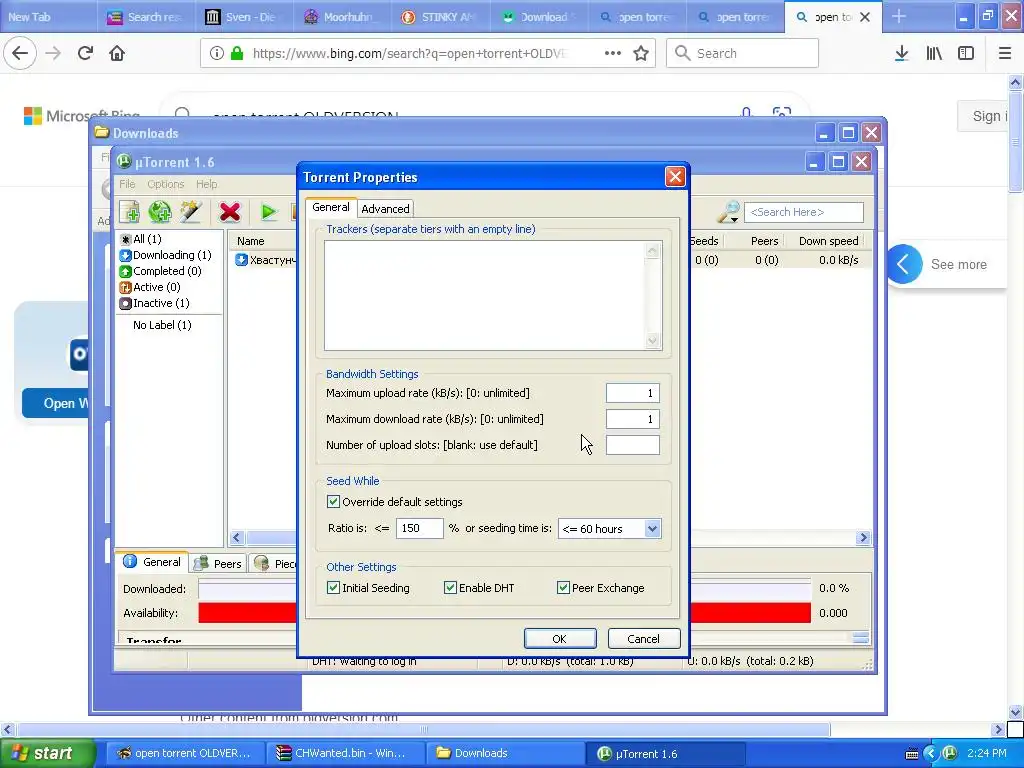The height and width of the screenshot is (768, 1024).
Task: Switch to Advanced tab in Torrent Properties
Action: [x=385, y=208]
